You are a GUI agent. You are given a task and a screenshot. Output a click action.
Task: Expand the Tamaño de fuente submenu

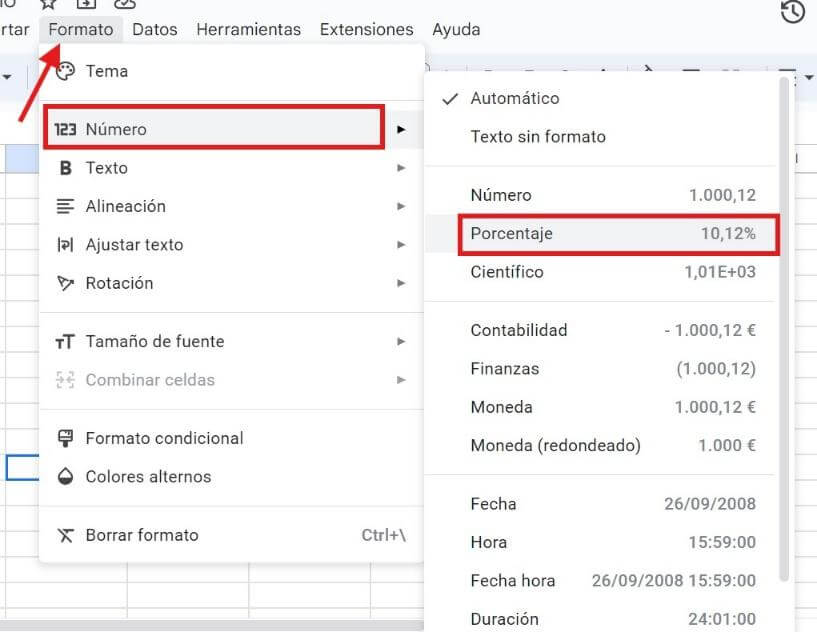coord(402,341)
